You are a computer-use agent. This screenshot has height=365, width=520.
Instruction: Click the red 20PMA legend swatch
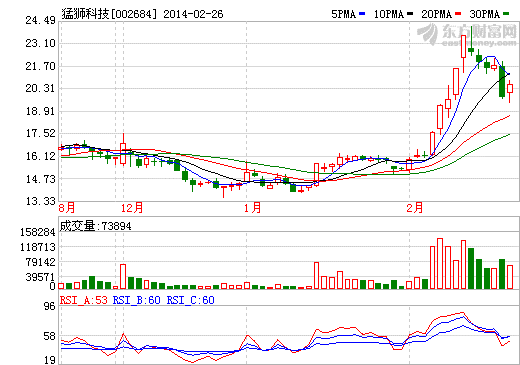458,14
